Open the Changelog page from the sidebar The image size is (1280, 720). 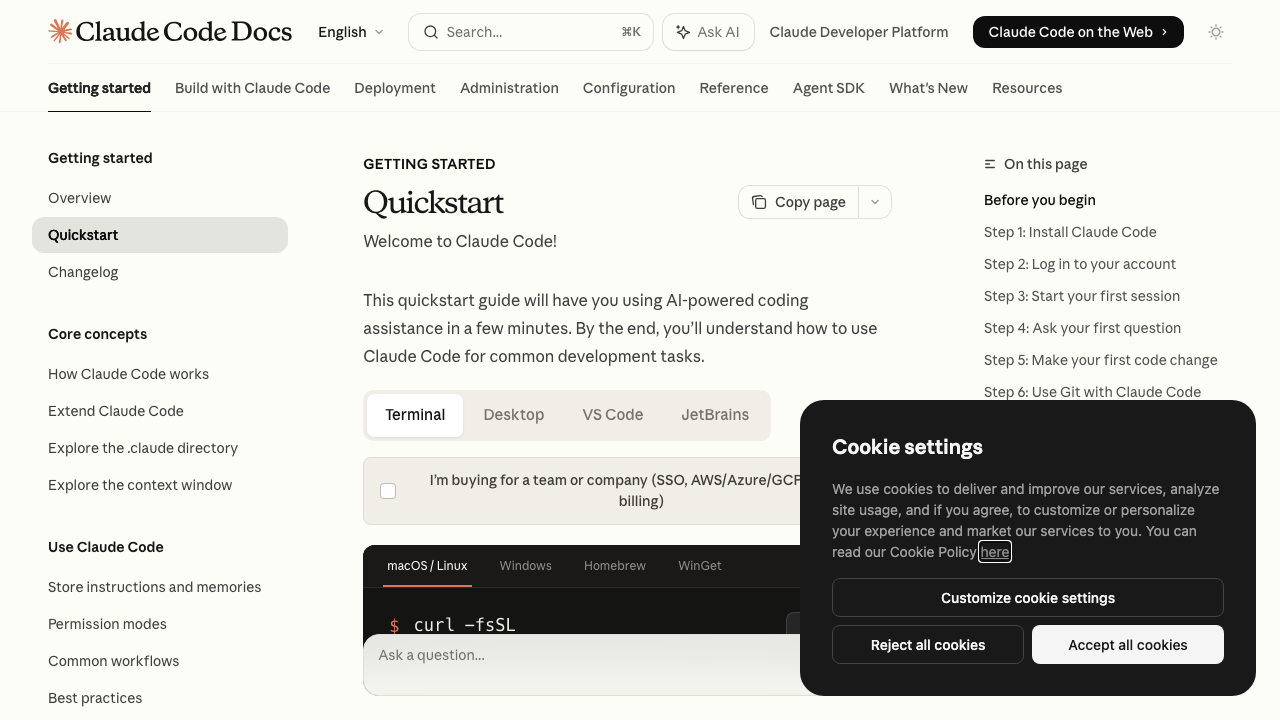click(x=83, y=271)
